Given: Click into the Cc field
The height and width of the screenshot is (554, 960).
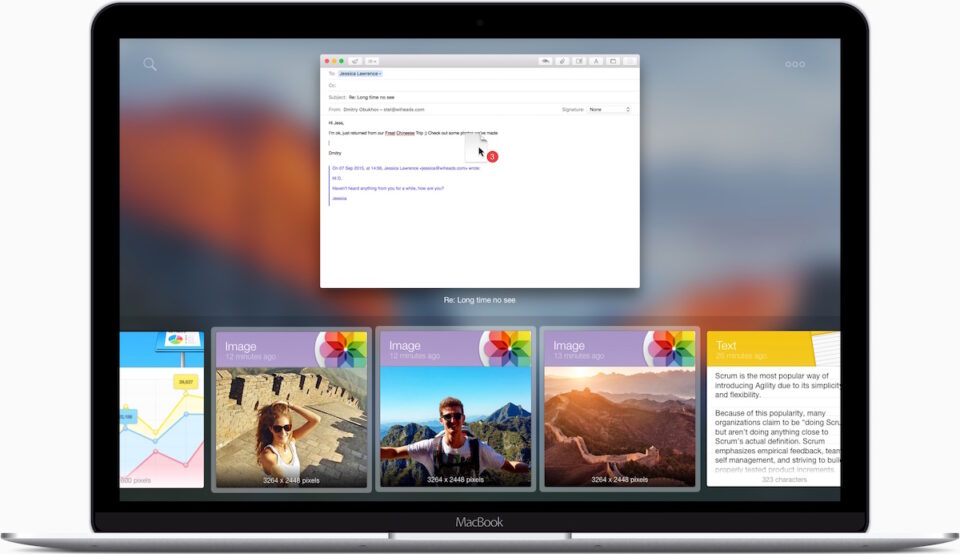Looking at the screenshot, I should (x=479, y=85).
